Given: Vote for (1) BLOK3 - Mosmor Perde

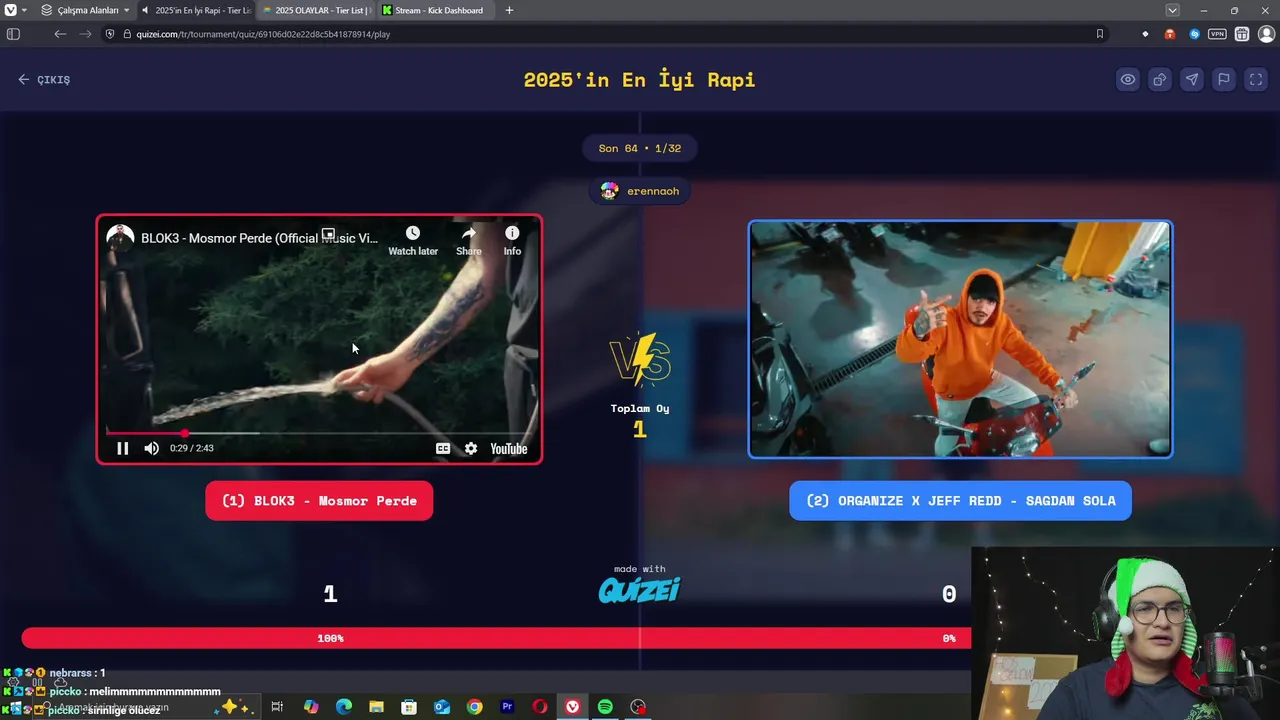Looking at the screenshot, I should click(319, 501).
